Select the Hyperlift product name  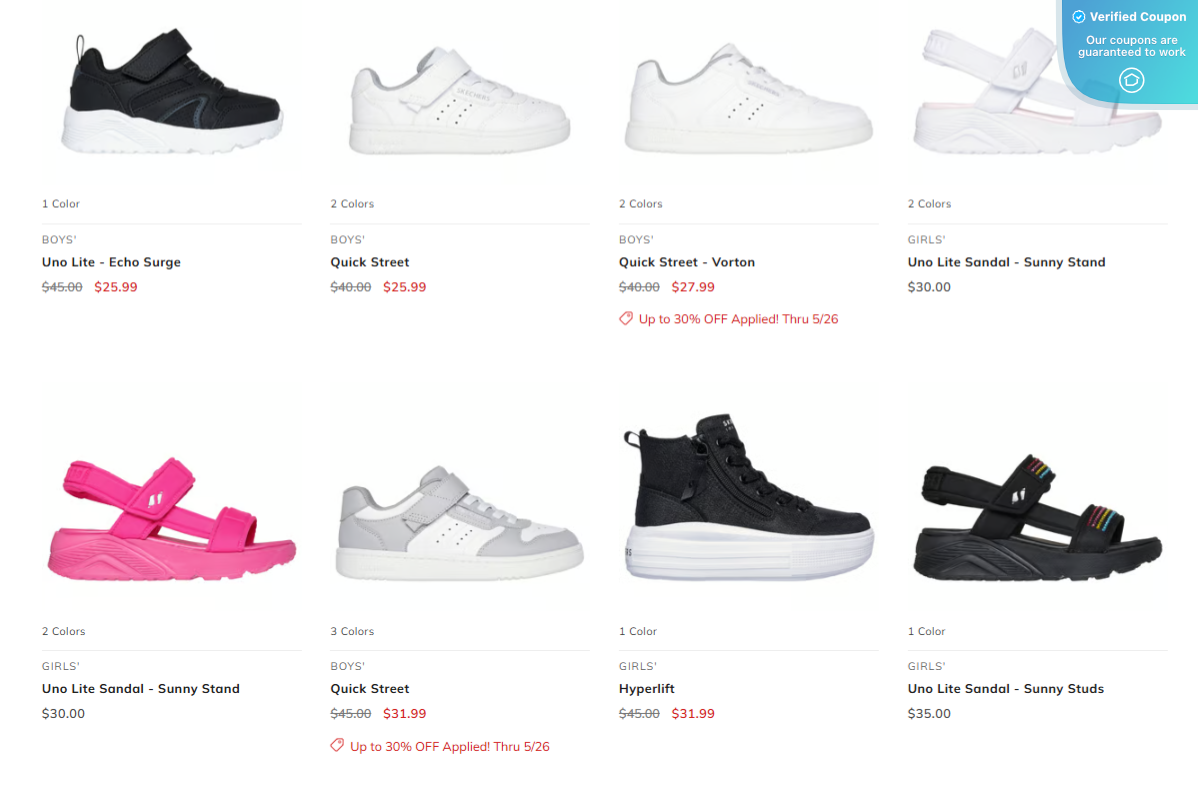pos(646,689)
